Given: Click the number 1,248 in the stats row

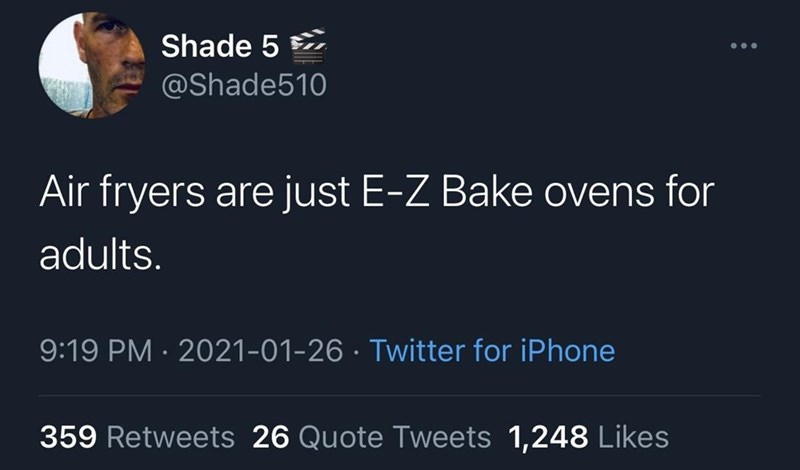Looking at the screenshot, I should pos(548,437).
